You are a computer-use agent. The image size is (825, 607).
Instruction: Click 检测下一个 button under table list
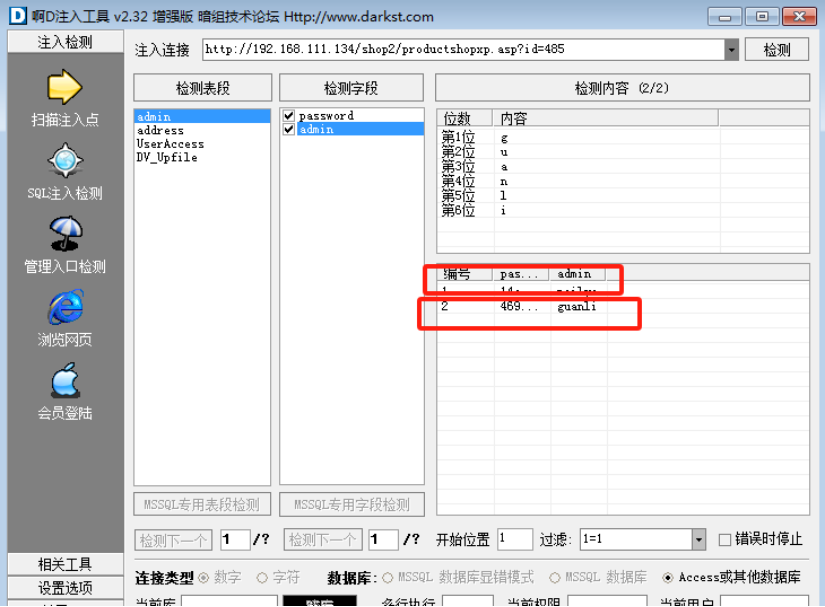click(173, 540)
